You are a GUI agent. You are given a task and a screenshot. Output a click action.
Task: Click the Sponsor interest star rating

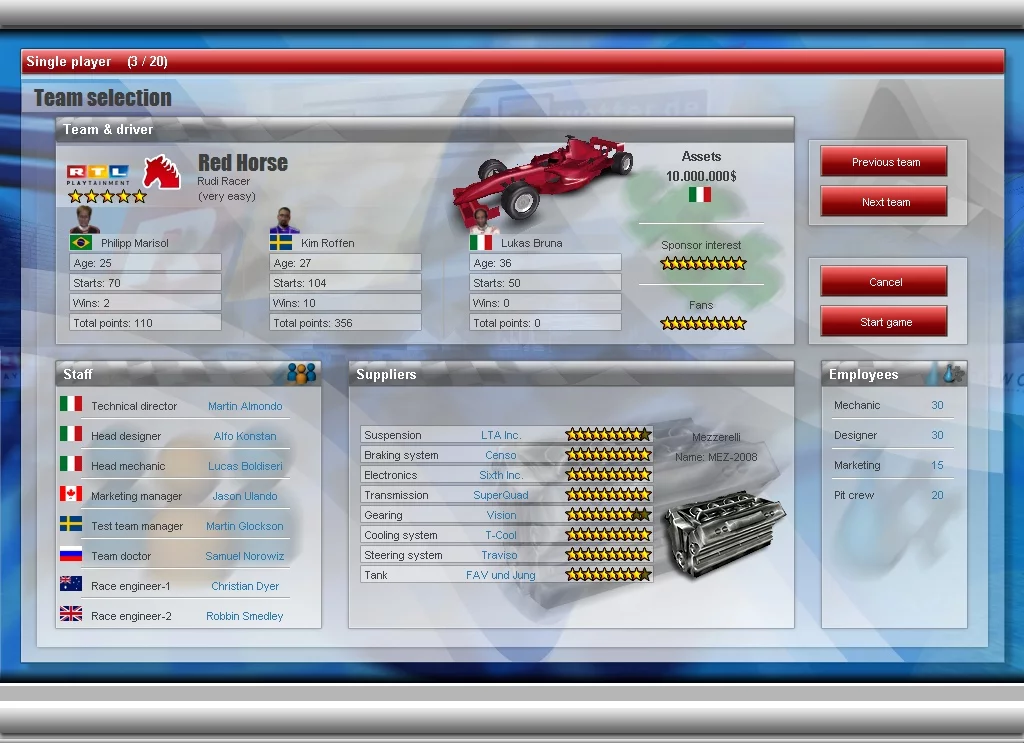pyautogui.click(x=701, y=263)
